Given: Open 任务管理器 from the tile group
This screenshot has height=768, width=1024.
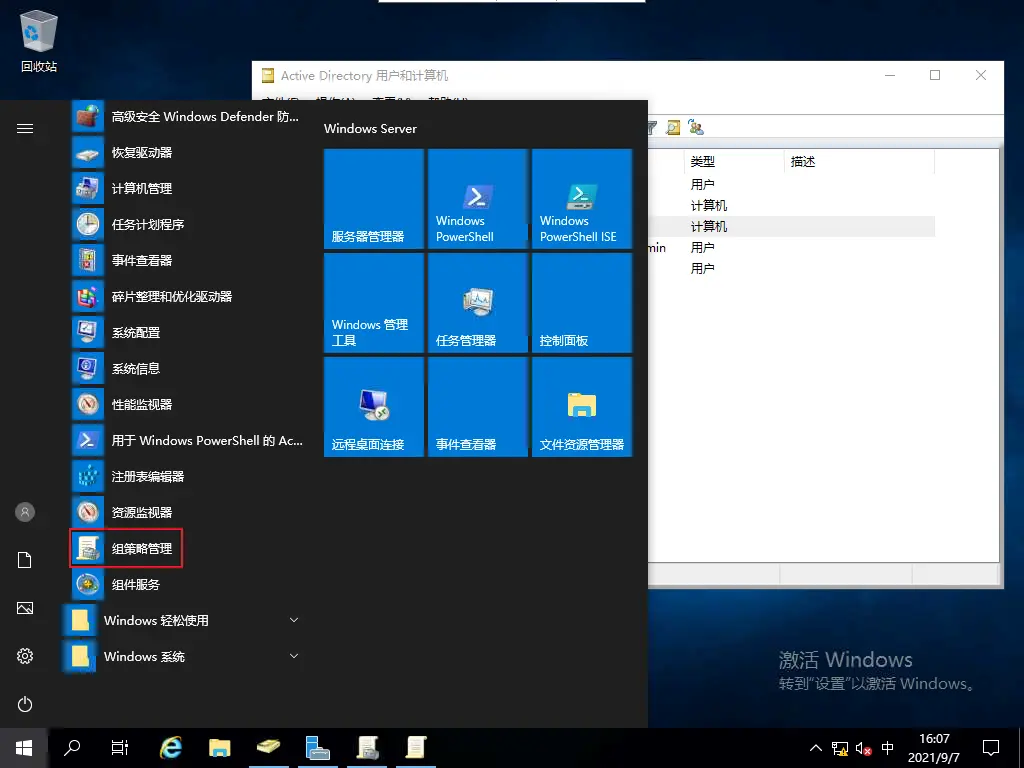Looking at the screenshot, I should point(477,302).
